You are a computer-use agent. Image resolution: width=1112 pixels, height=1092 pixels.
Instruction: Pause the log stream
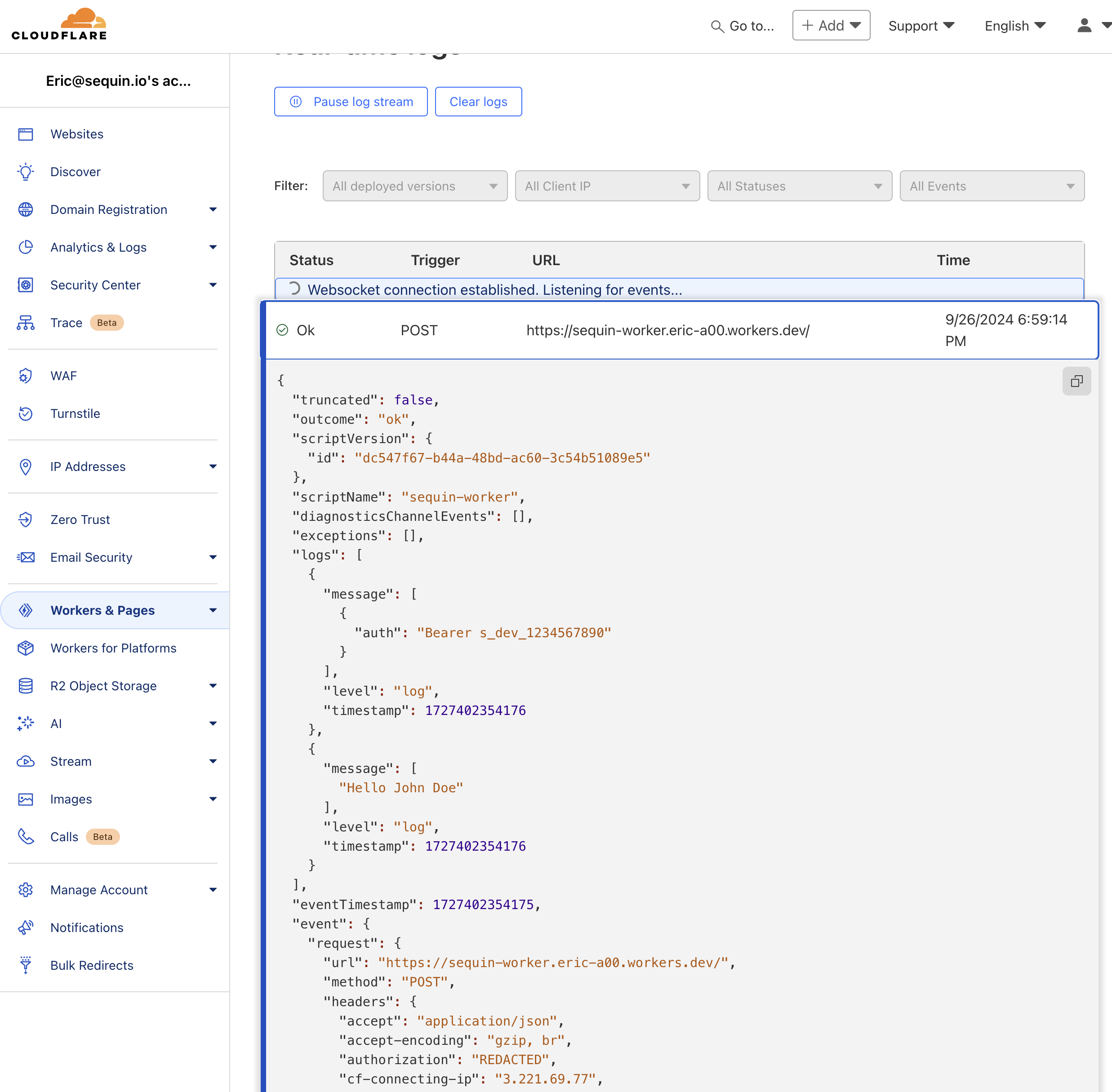(351, 102)
